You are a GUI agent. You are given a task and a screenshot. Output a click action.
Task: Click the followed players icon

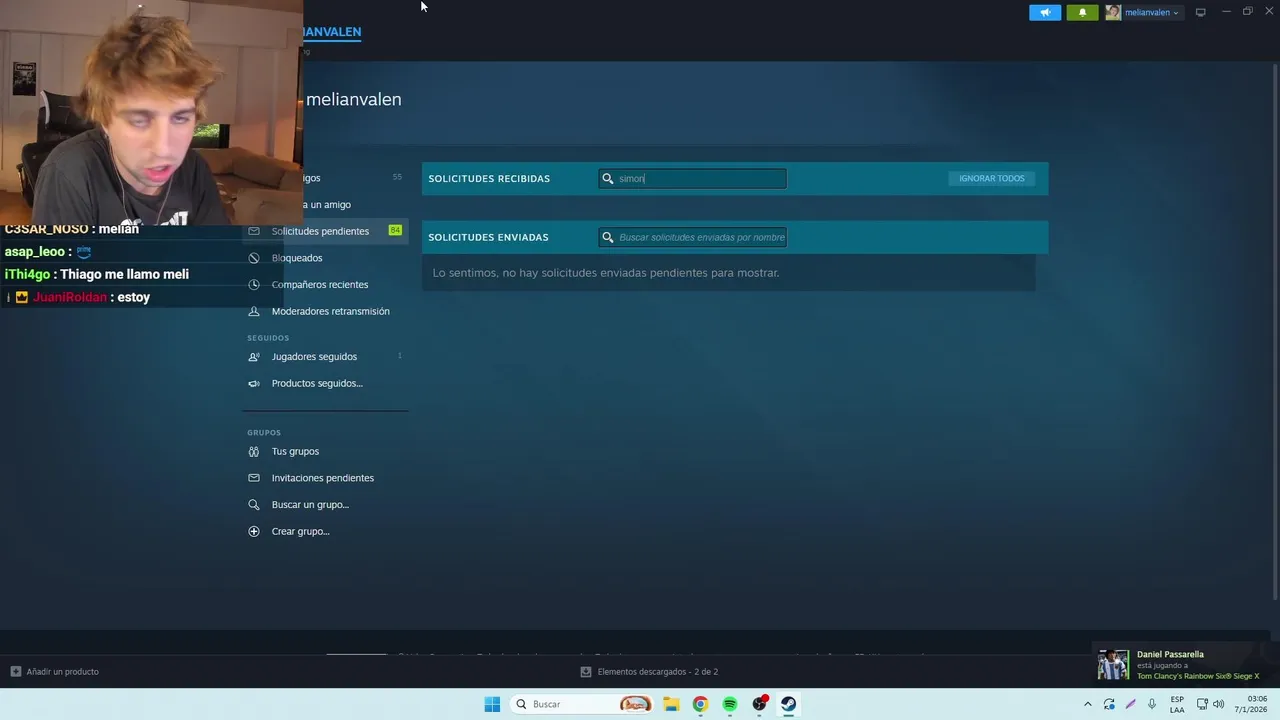[x=254, y=356]
